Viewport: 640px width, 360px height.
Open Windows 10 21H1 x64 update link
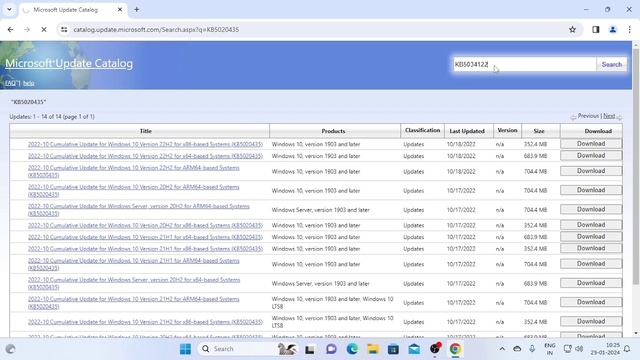pyautogui.click(x=145, y=237)
